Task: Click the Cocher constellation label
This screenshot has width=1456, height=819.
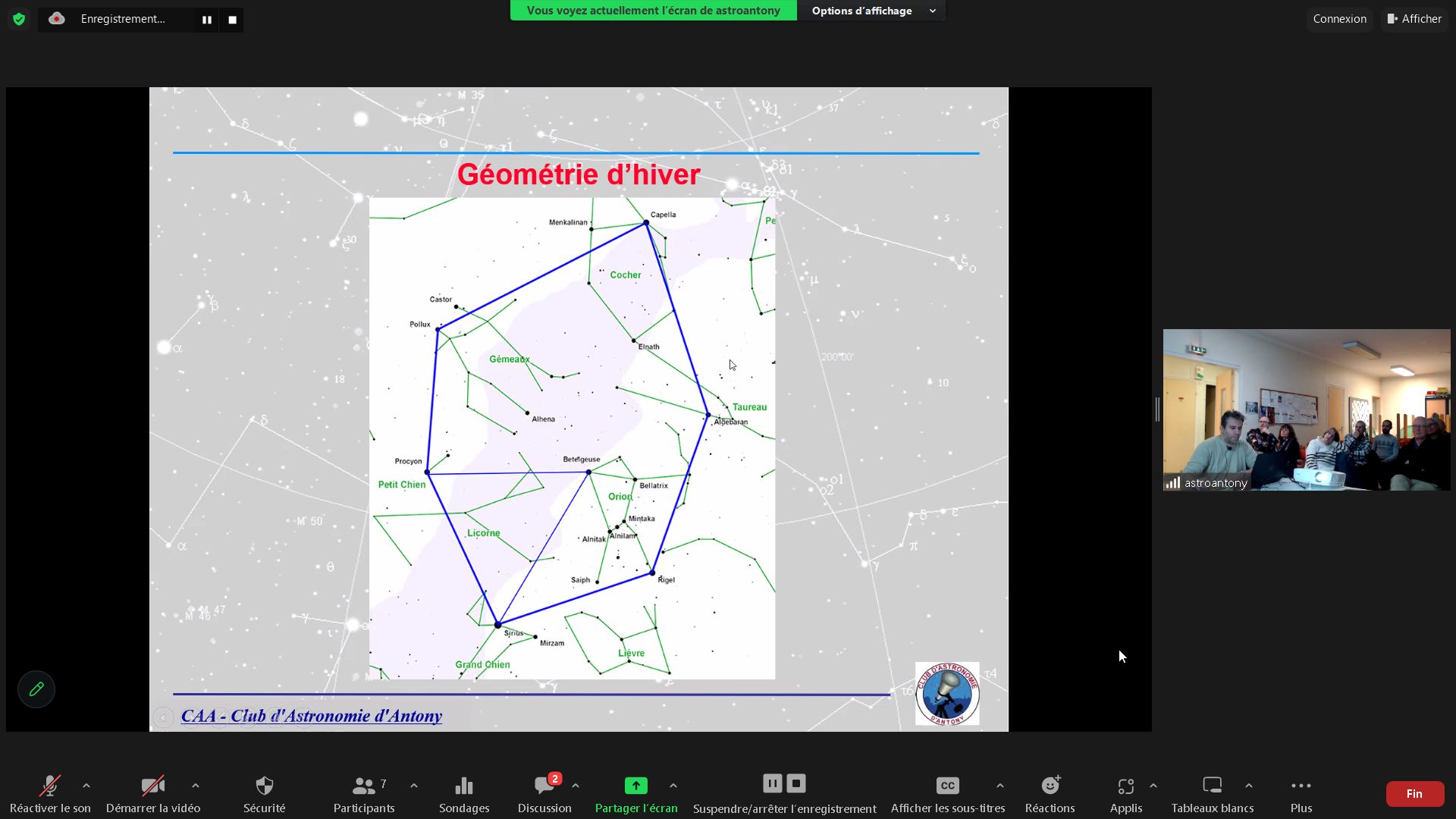Action: (x=626, y=275)
